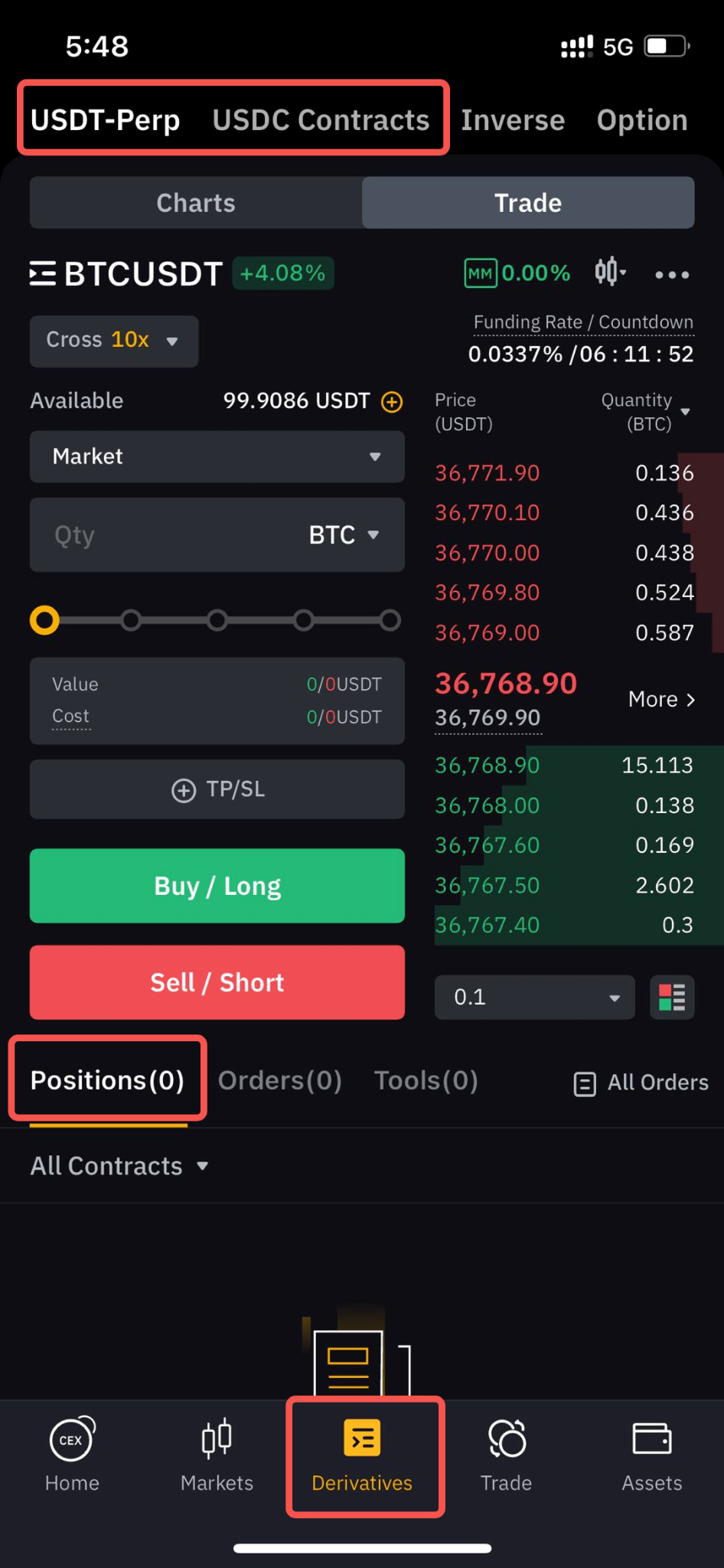The height and width of the screenshot is (1568, 724).
Task: Set the quantity slider to its midpoint node
Action: pos(217,619)
